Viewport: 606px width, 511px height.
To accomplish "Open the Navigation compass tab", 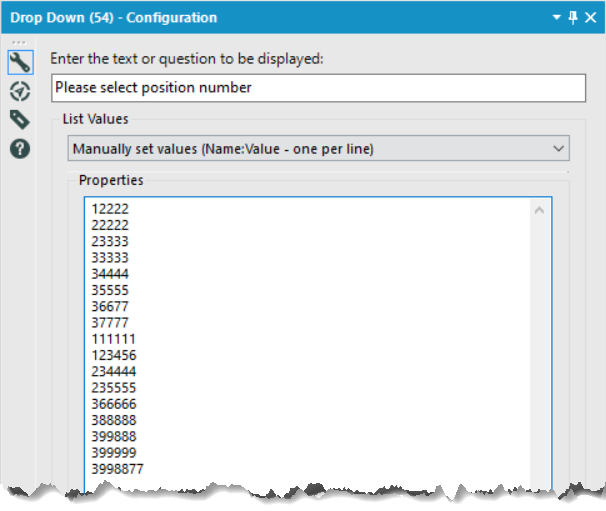I will click(x=20, y=91).
